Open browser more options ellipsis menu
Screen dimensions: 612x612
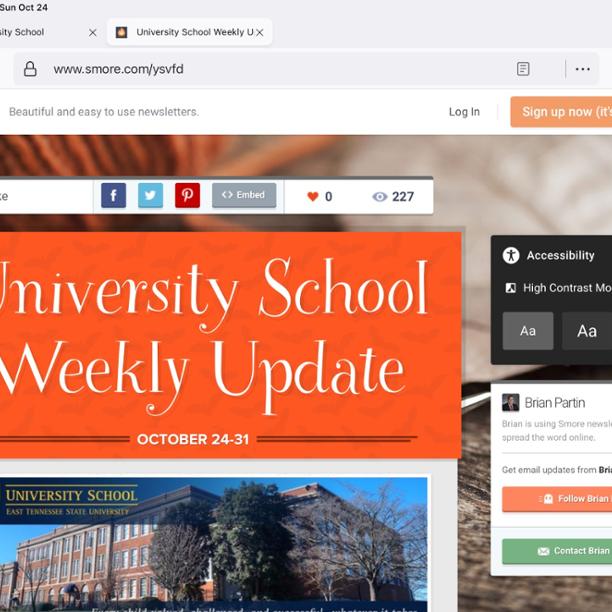(582, 69)
